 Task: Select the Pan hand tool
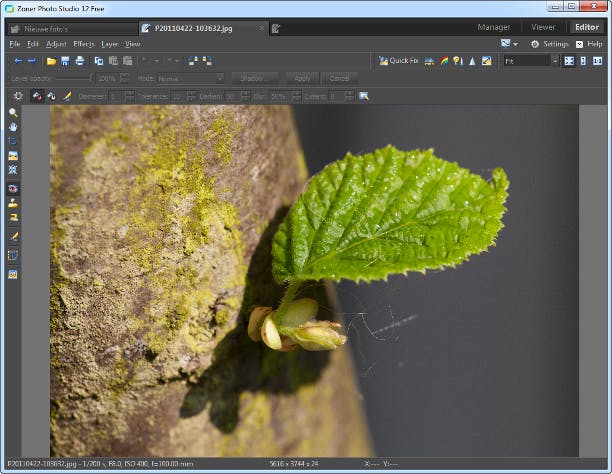coord(13,127)
